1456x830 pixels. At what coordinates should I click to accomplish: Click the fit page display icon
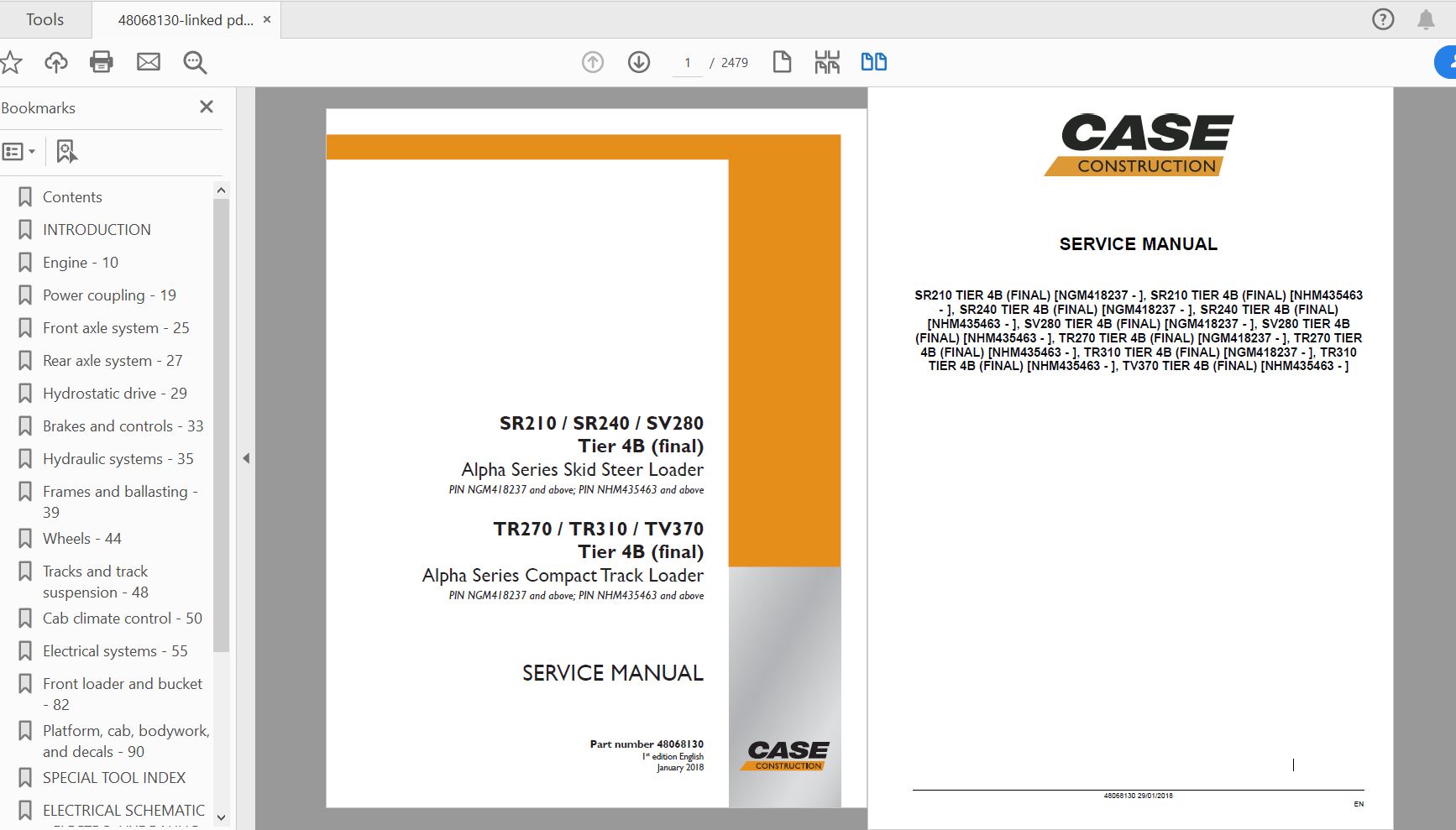click(x=827, y=62)
